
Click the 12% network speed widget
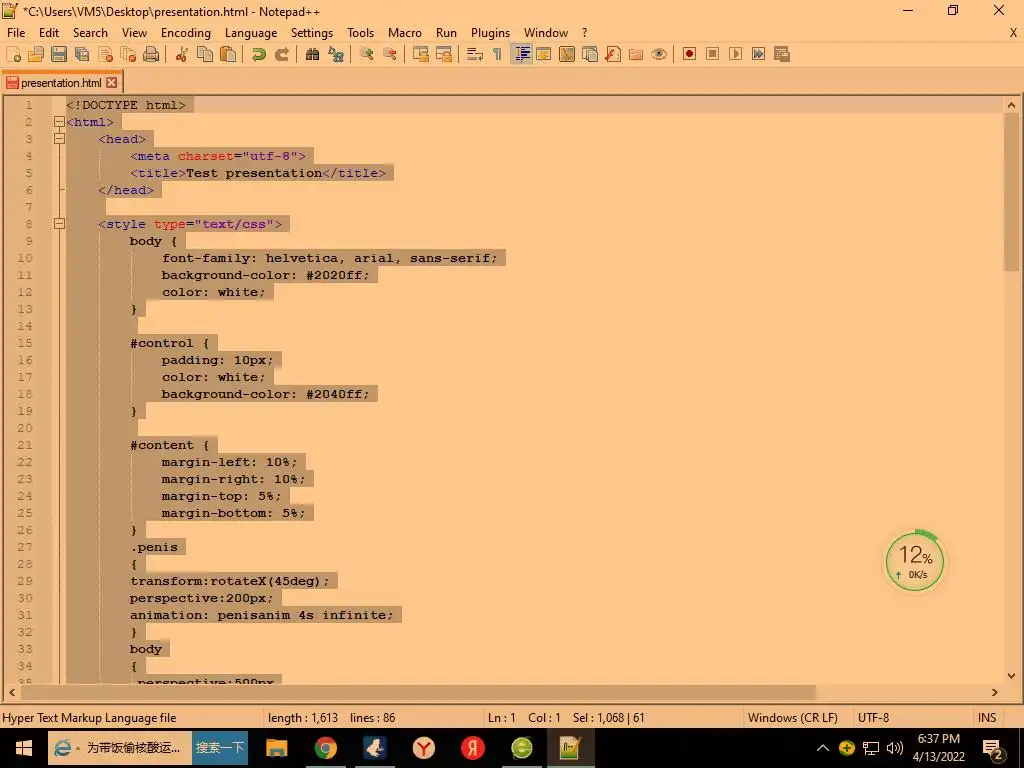pos(914,561)
